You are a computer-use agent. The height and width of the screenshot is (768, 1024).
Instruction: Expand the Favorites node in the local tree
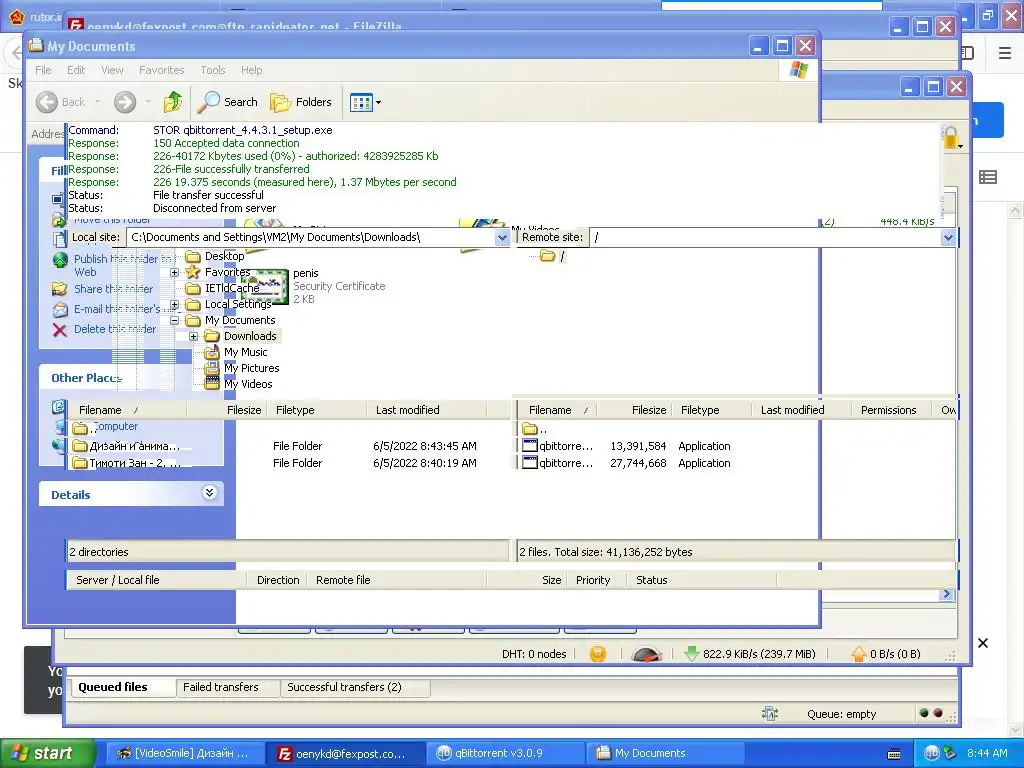(174, 272)
